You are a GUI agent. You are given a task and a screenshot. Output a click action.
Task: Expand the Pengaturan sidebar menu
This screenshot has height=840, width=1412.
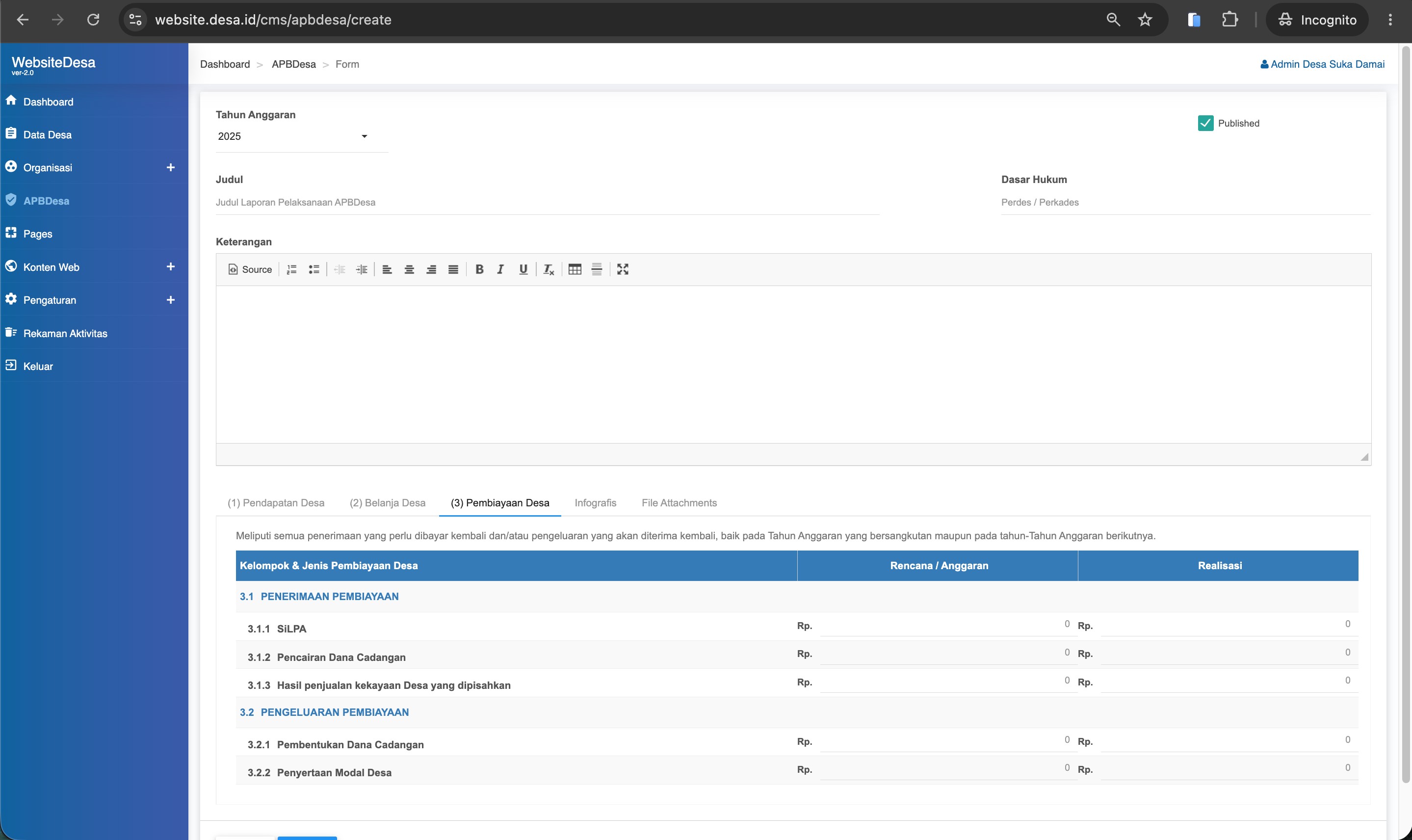coord(170,300)
